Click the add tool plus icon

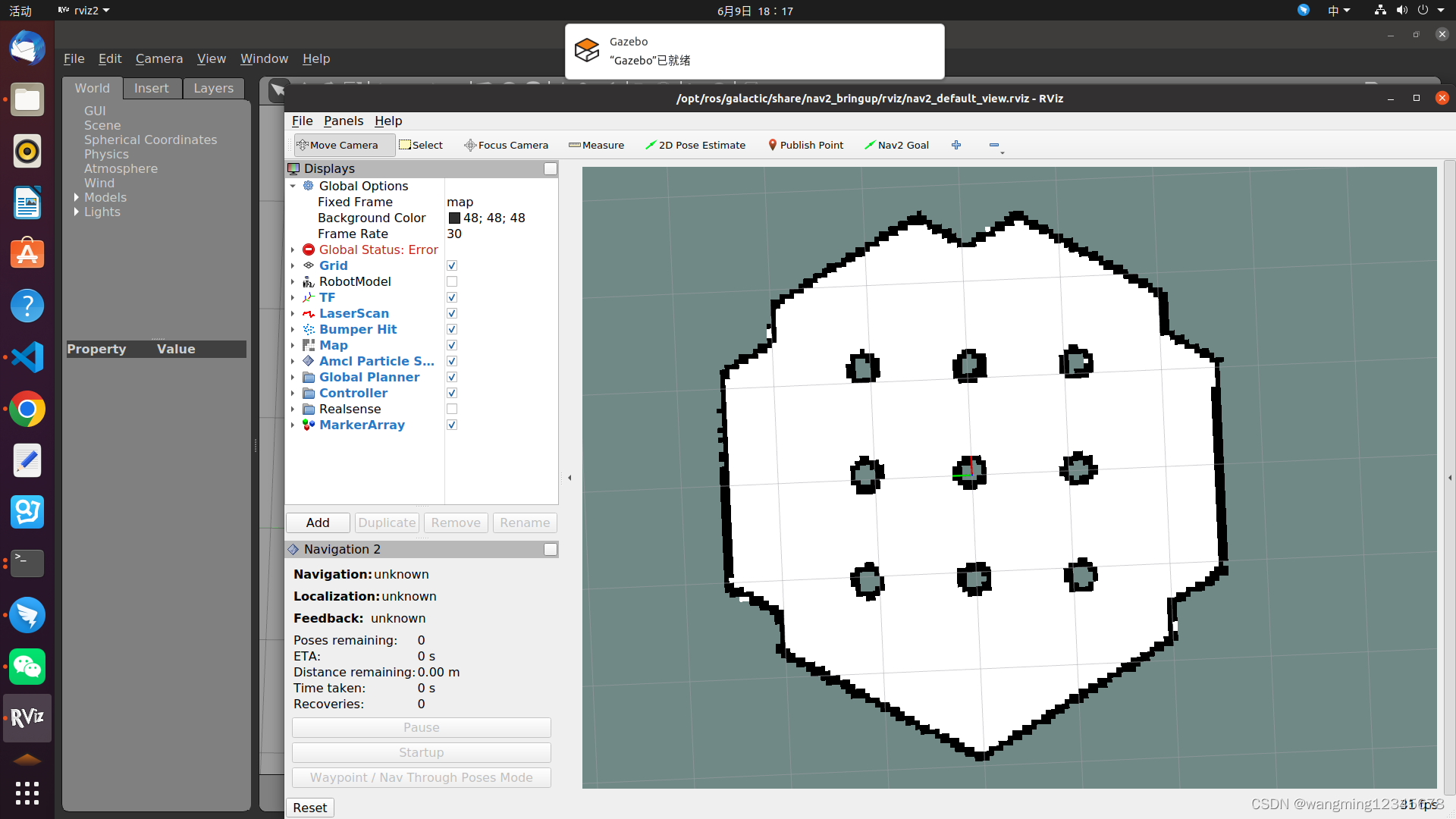[x=956, y=145]
